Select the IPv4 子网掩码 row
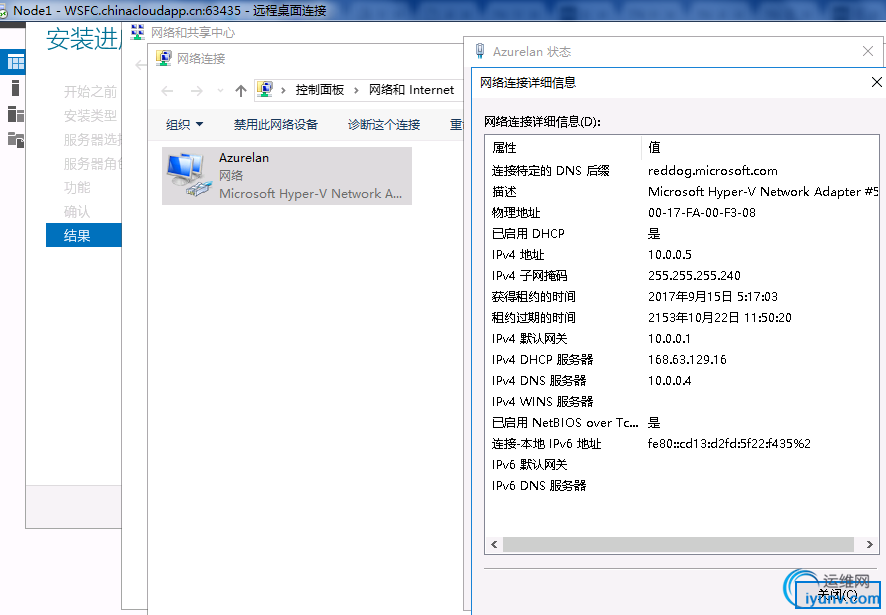The height and width of the screenshot is (615, 886). [681, 275]
